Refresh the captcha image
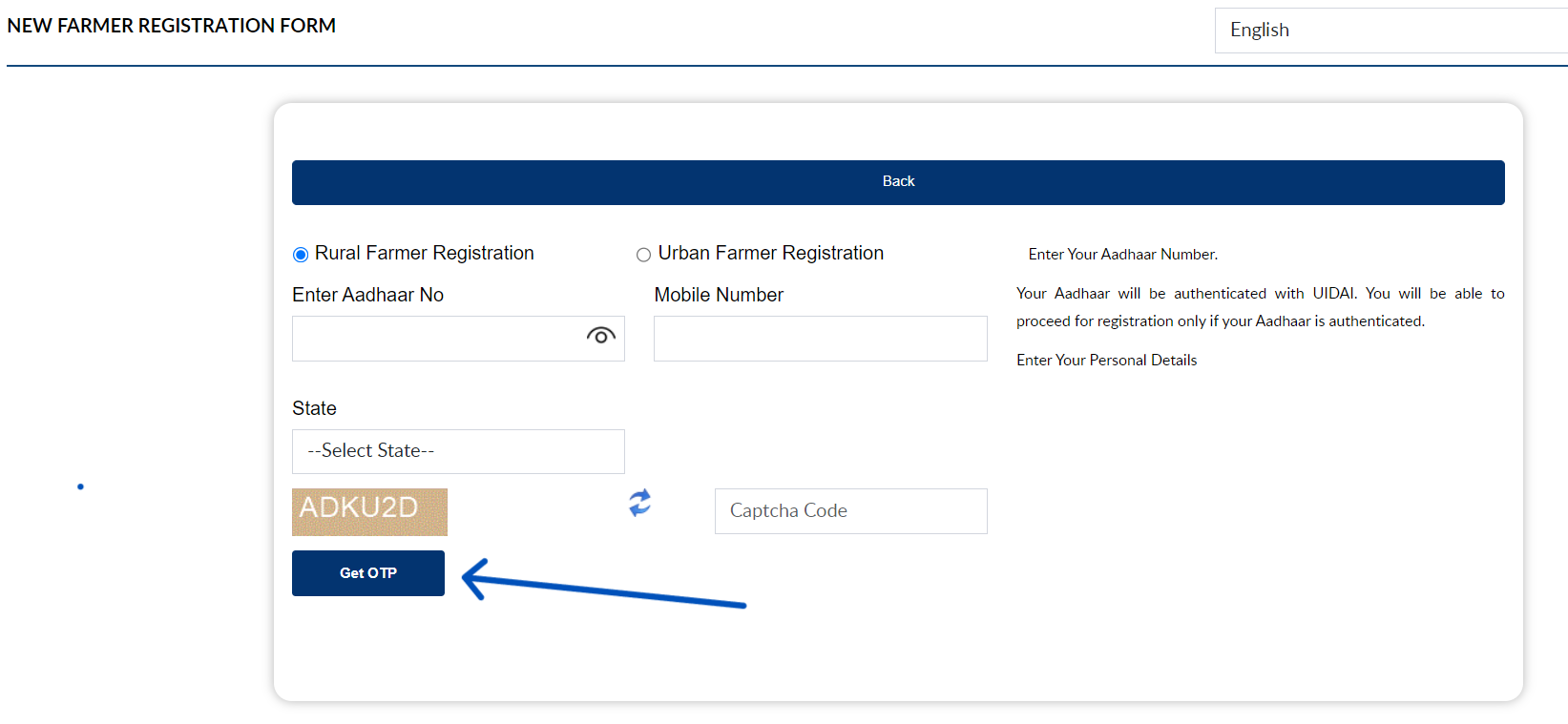The height and width of the screenshot is (724, 1568). (x=638, y=505)
